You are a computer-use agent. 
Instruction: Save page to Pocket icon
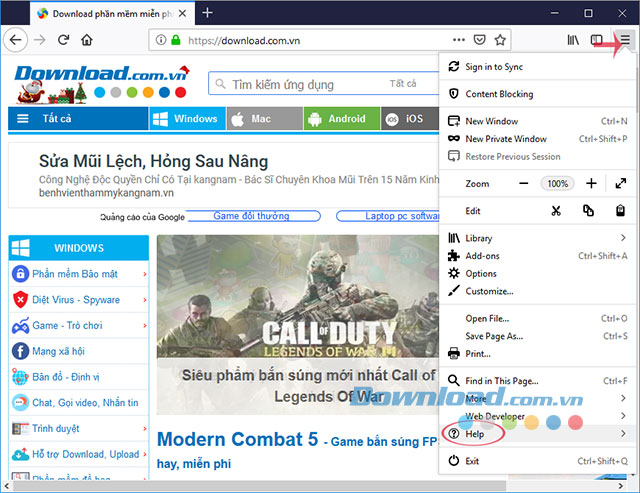(479, 40)
